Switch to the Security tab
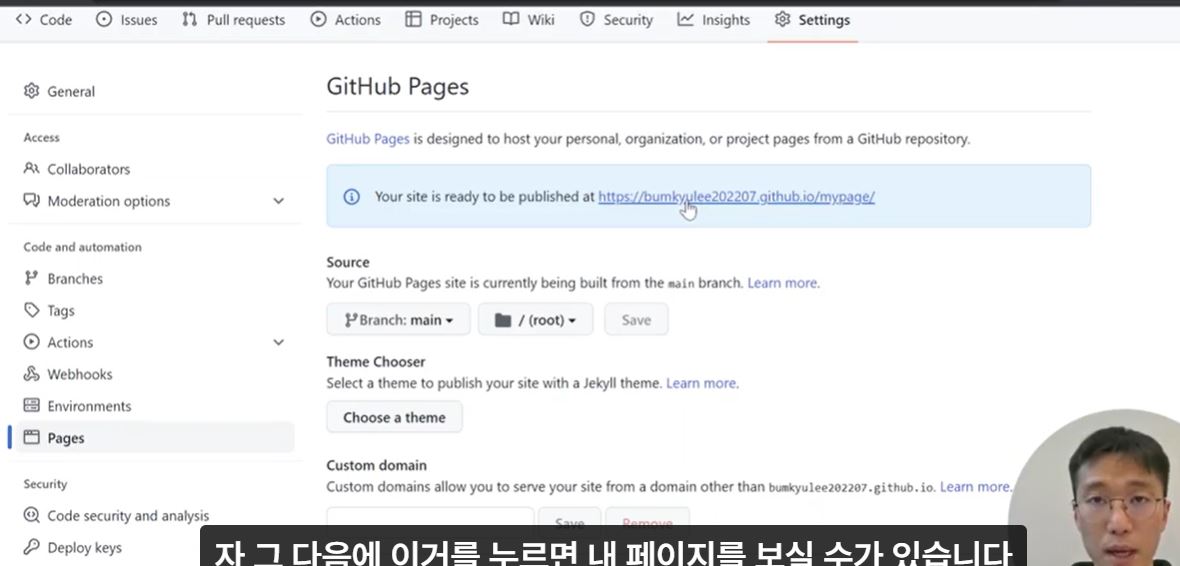Screen dimensions: 1180x566 616,20
